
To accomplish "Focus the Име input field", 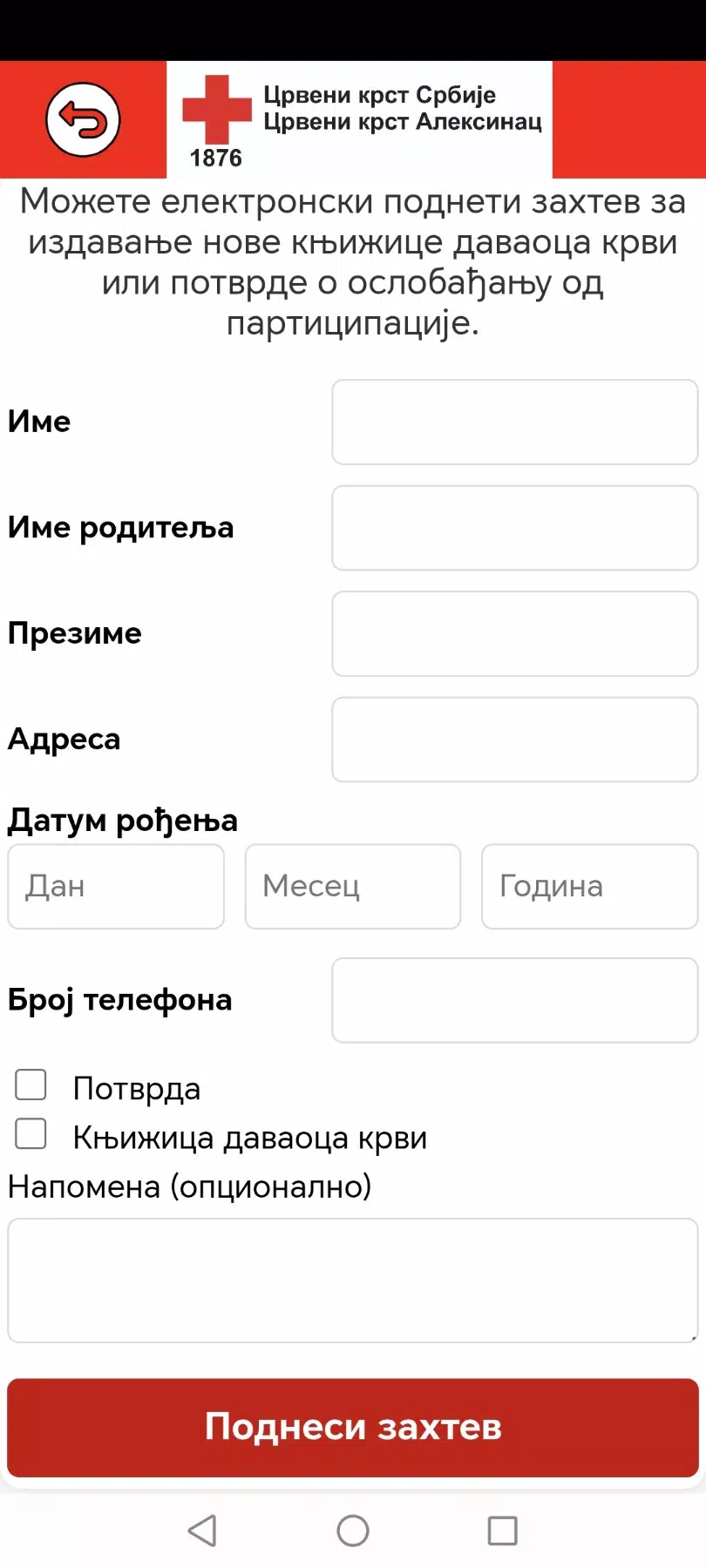I will tap(514, 422).
